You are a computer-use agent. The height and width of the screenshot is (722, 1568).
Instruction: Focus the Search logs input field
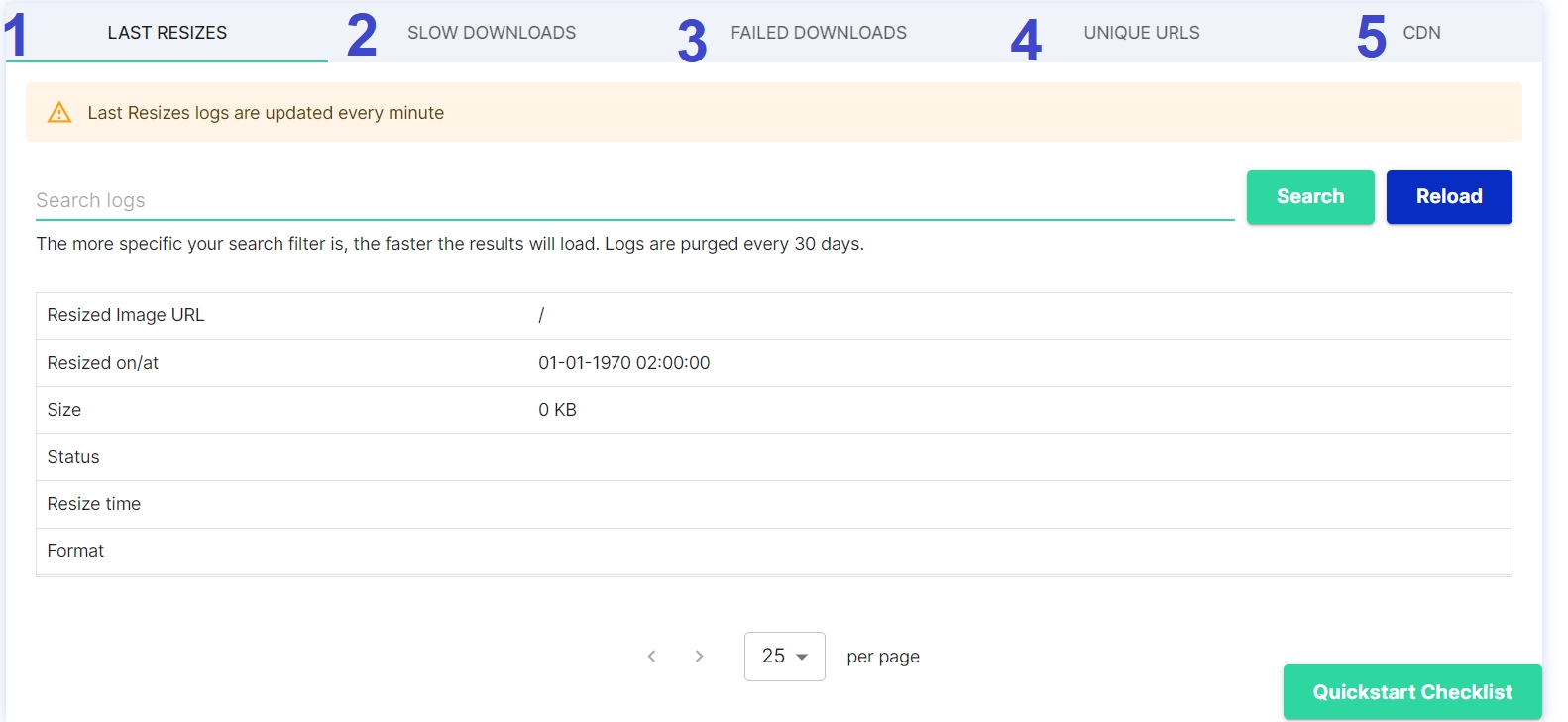click(x=634, y=200)
